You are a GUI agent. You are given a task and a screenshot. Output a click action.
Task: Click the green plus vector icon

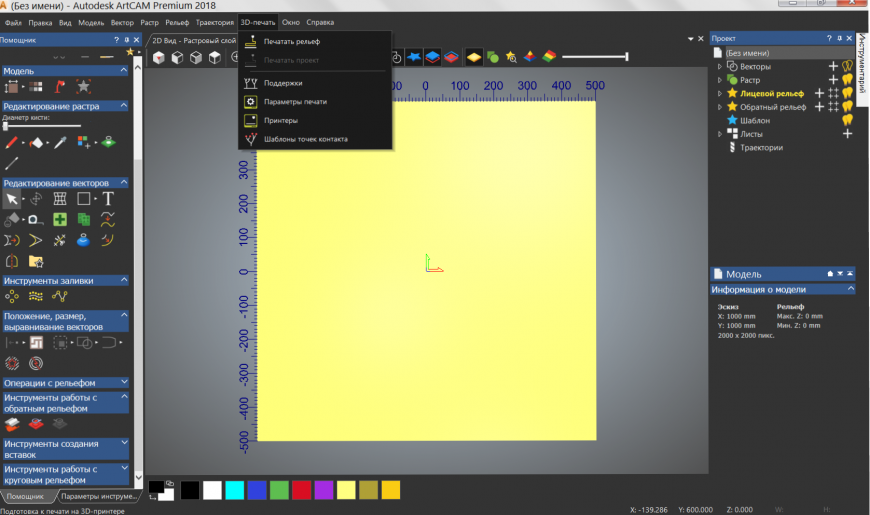(x=60, y=219)
